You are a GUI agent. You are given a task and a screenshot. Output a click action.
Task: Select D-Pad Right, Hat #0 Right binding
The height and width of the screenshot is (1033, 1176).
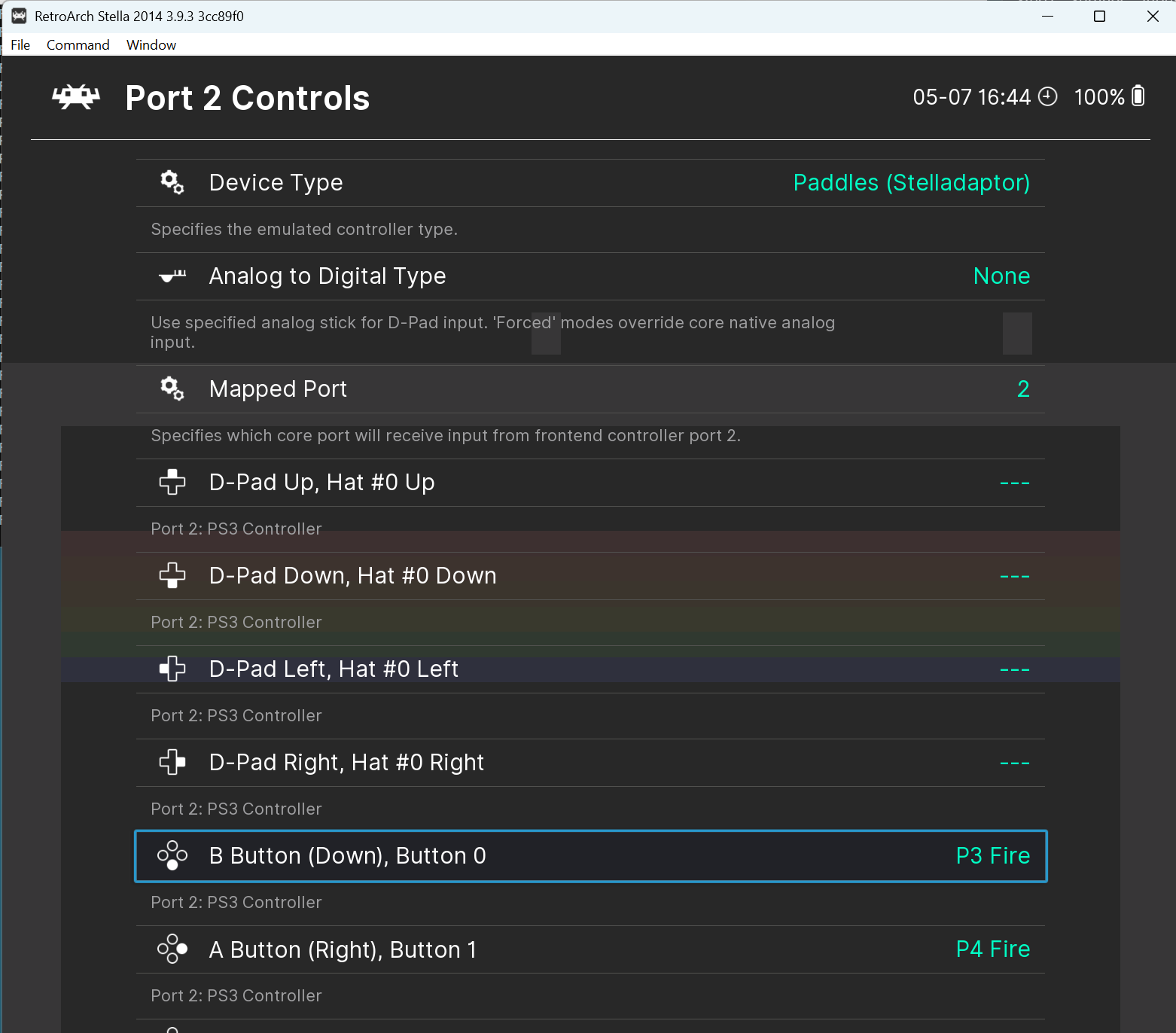click(x=590, y=763)
